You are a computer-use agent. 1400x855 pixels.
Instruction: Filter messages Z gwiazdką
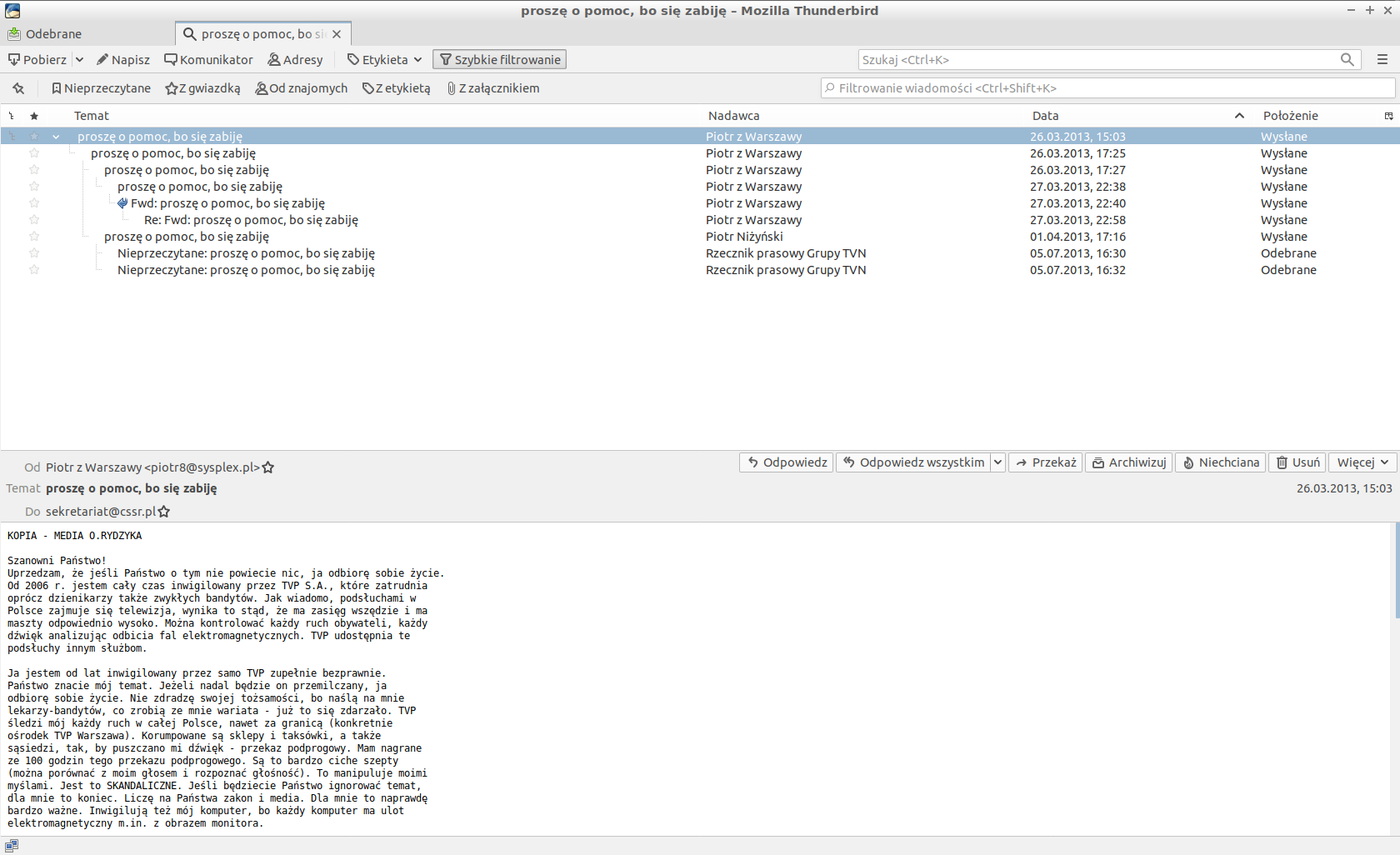pyautogui.click(x=202, y=88)
